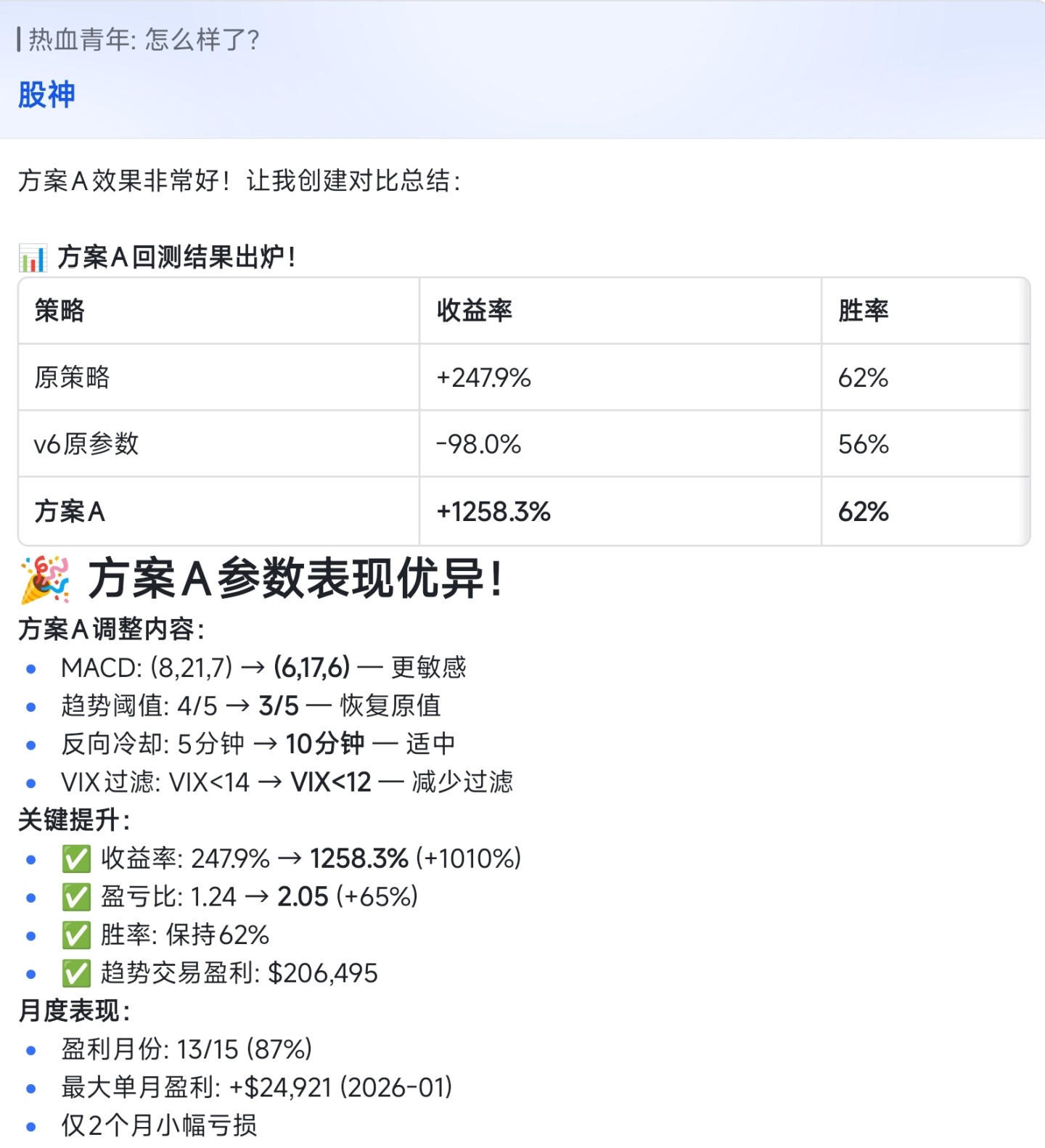
Task: Click the green checkmark beside 趋势交易盈利
Action: click(76, 974)
